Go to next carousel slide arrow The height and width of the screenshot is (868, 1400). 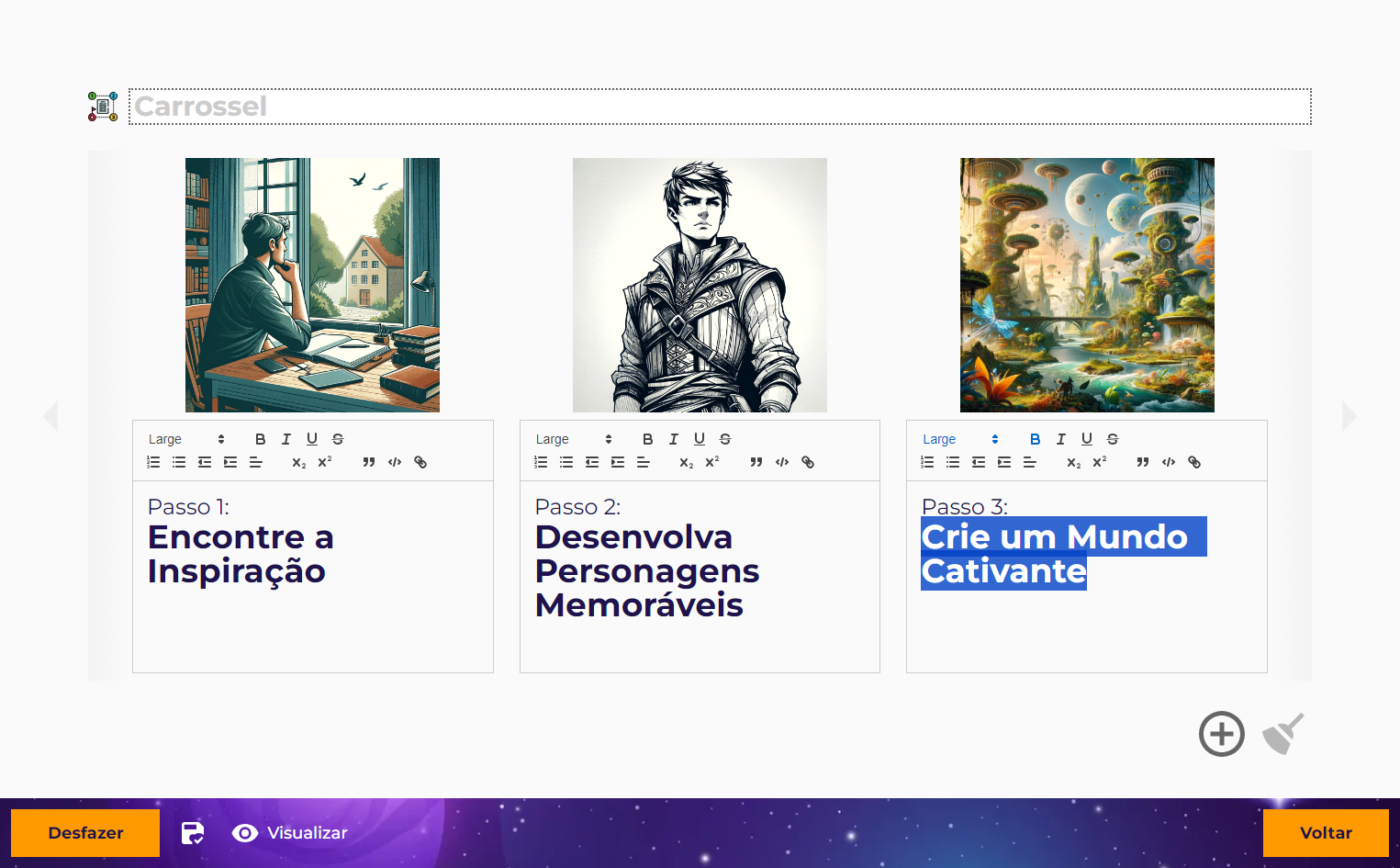(x=1350, y=415)
